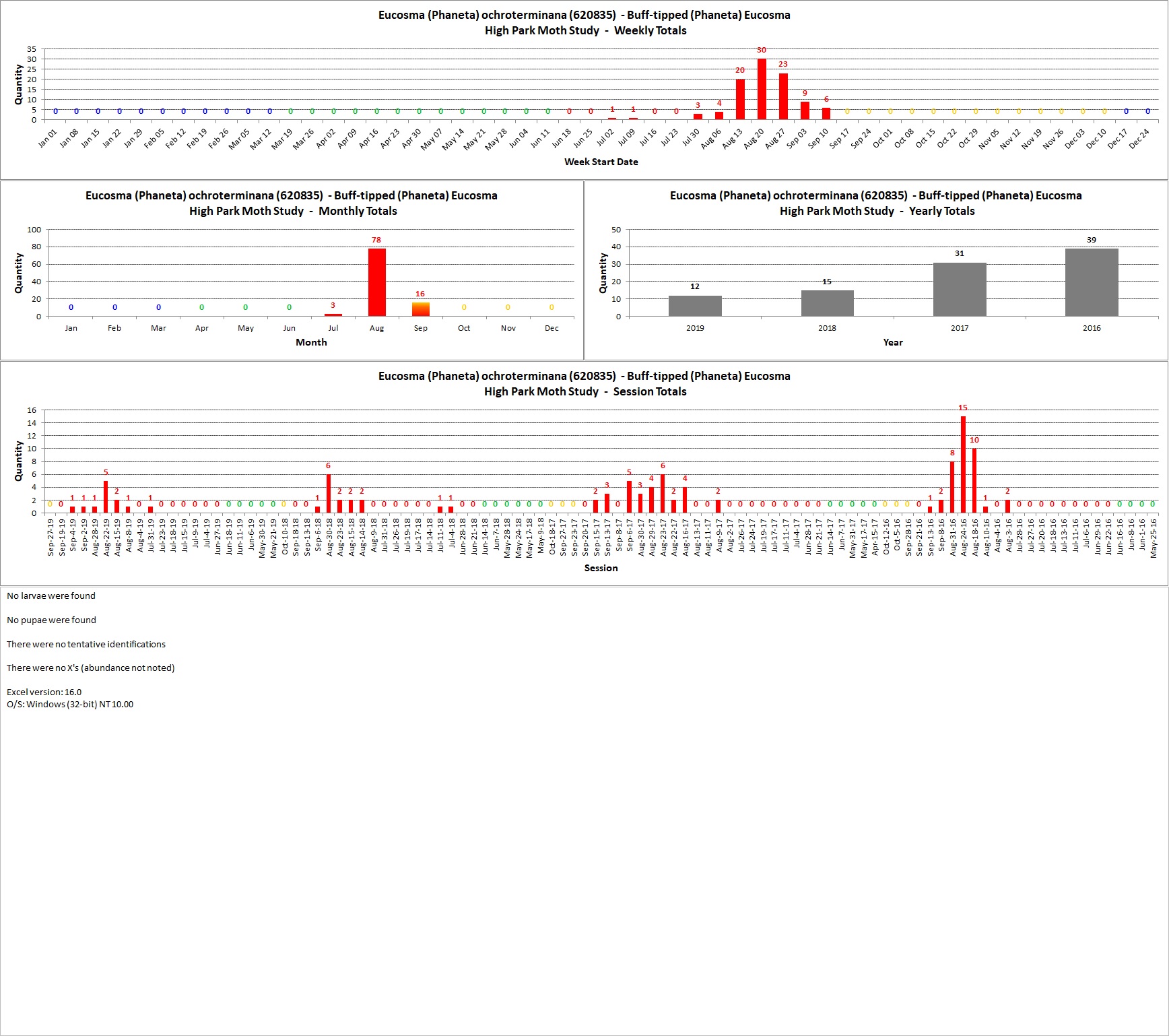1169x1036 pixels.
Task: Click the Aug-23-17 session bar labeled 6
Action: tap(663, 494)
